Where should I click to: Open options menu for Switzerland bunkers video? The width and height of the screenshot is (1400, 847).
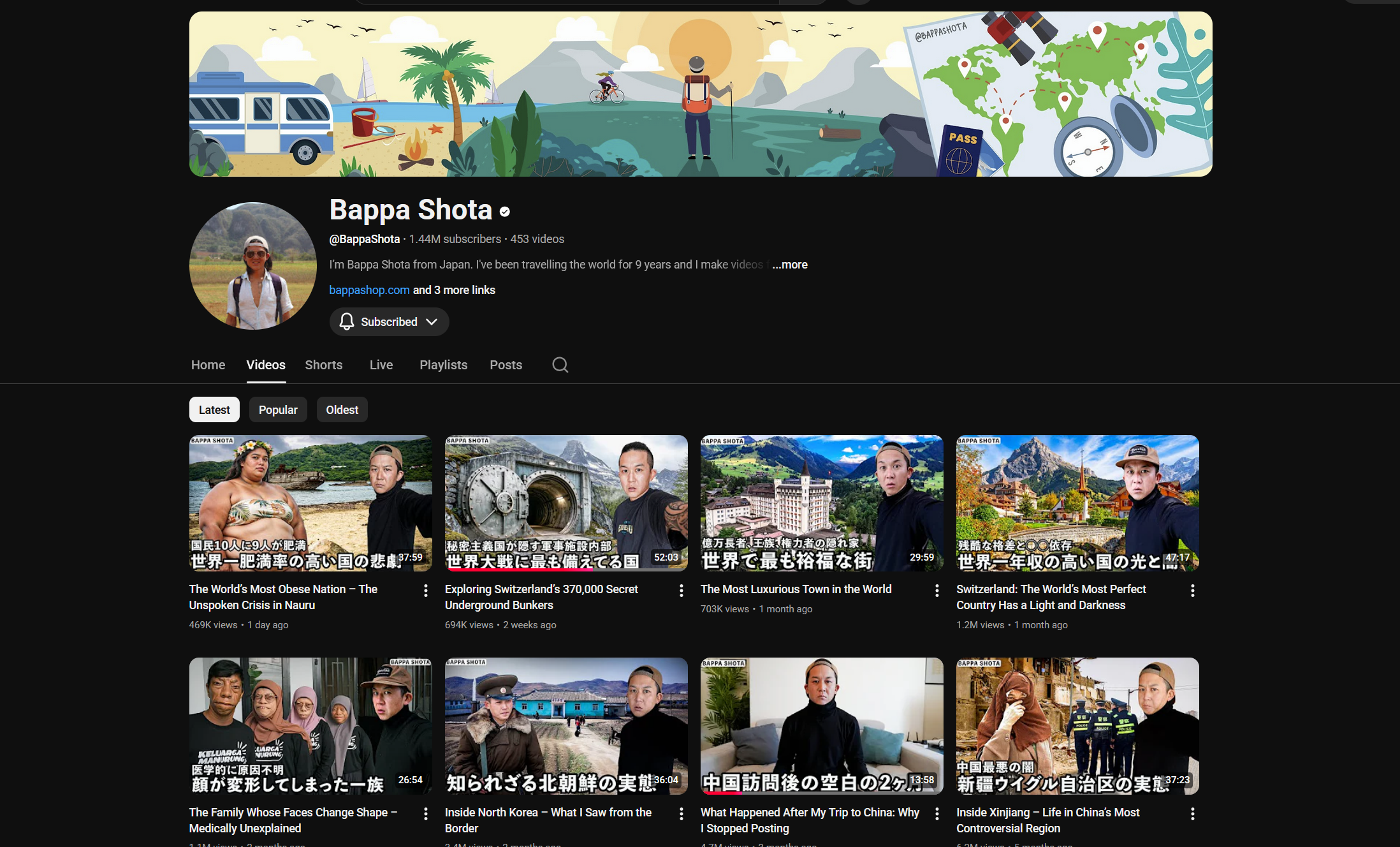pos(682,591)
